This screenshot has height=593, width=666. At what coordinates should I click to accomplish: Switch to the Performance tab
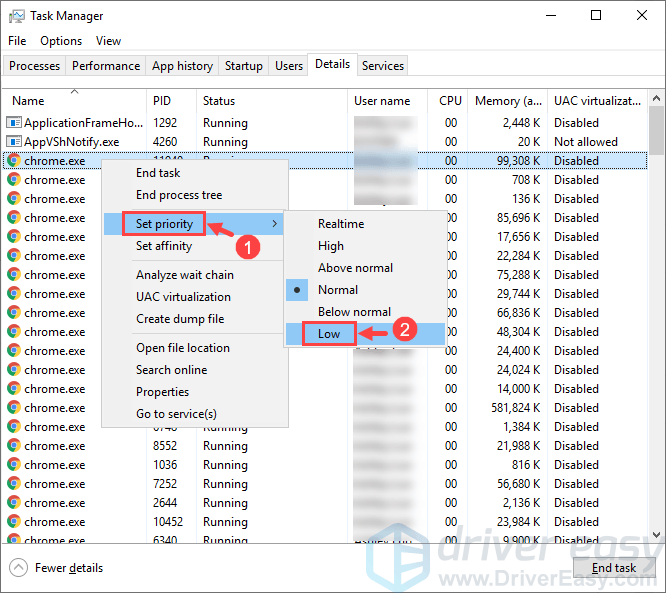[x=106, y=66]
